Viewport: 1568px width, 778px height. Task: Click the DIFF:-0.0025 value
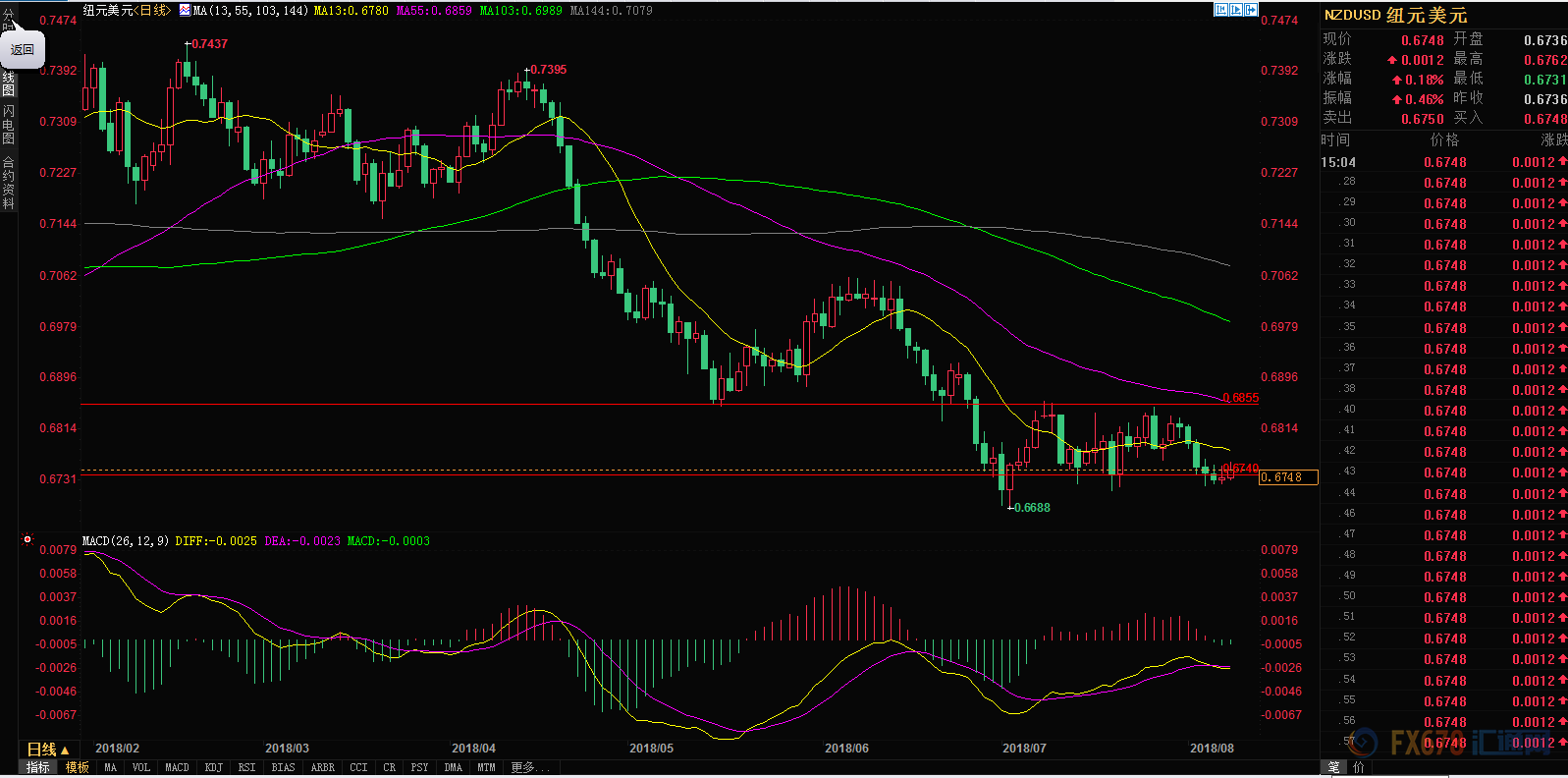click(x=216, y=541)
